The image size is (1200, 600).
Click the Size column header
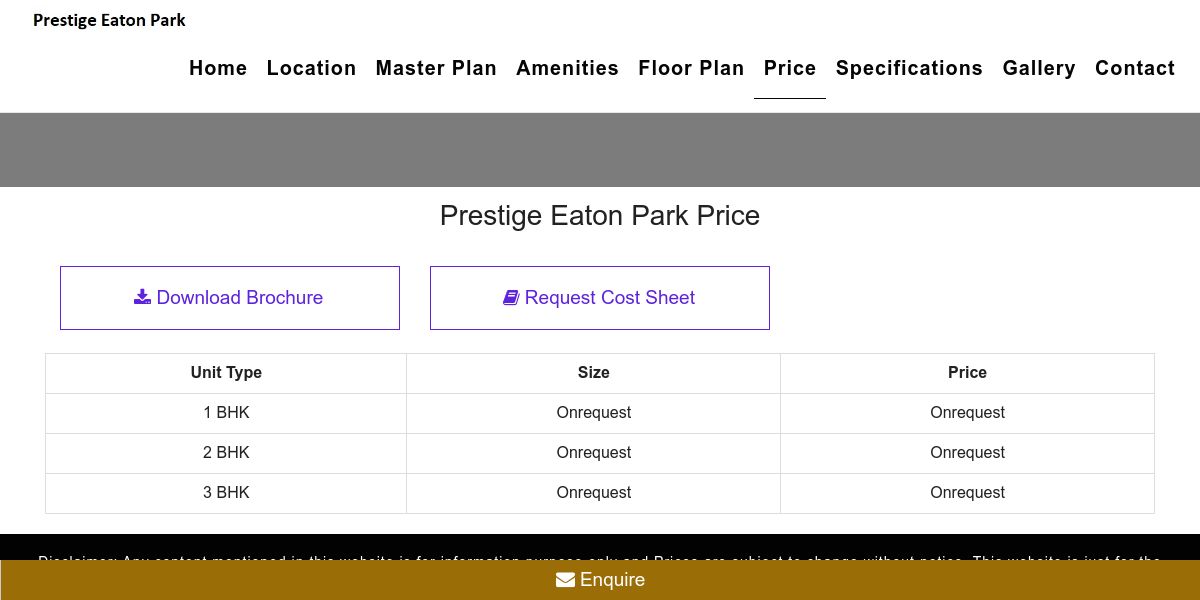click(593, 373)
